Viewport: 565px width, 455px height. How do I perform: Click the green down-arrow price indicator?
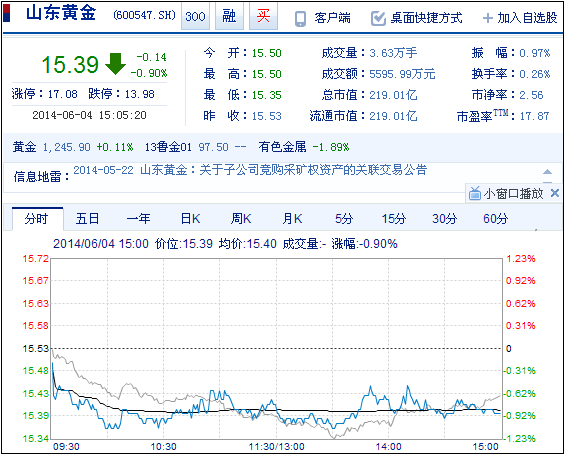115,64
